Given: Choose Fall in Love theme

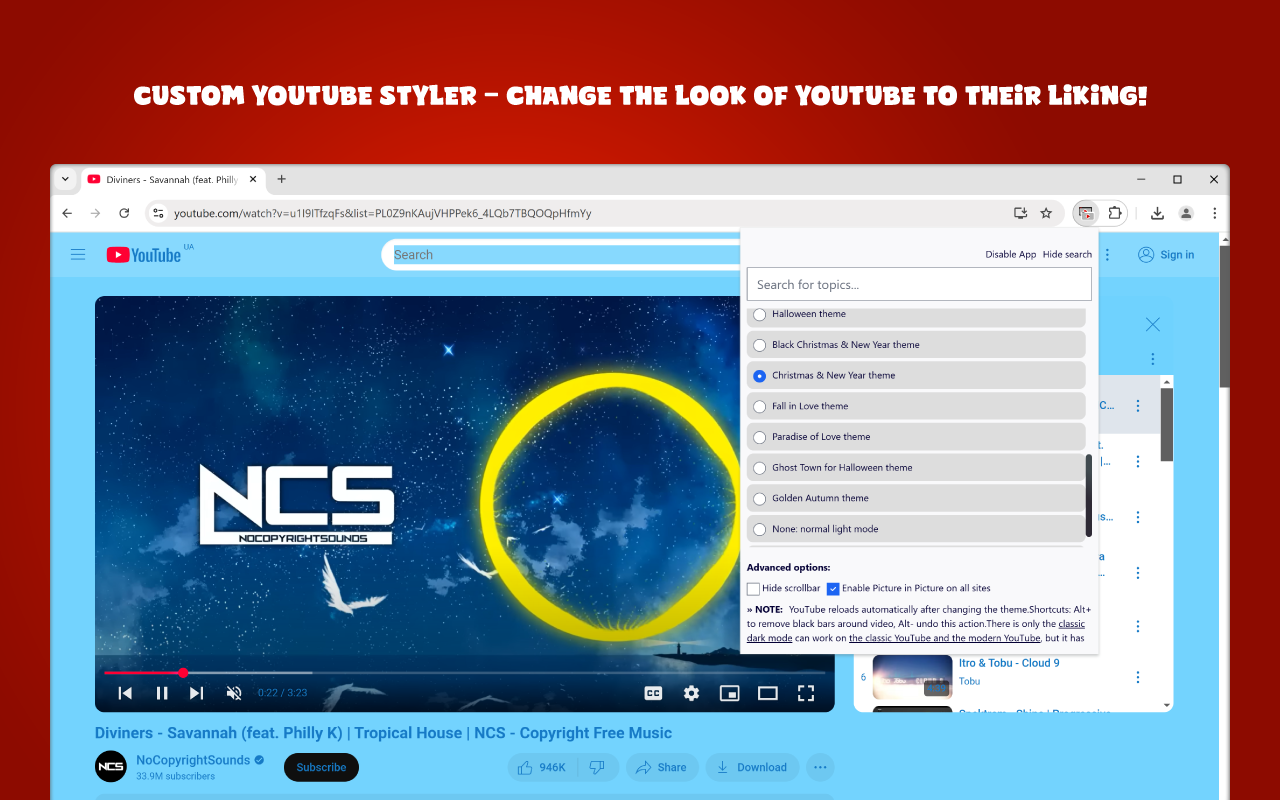Looking at the screenshot, I should click(760, 406).
